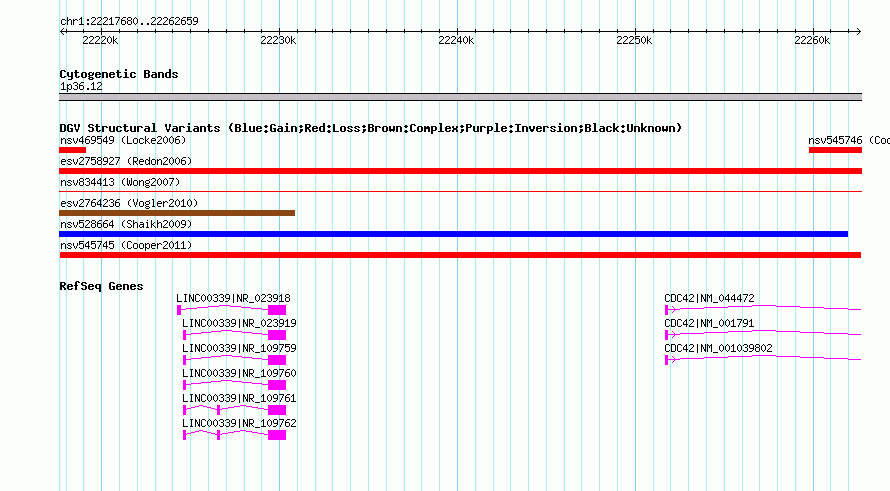This screenshot has width=890, height=491.
Task: Open LINC00339|NR_023919 transcript label
Action: coord(239,323)
